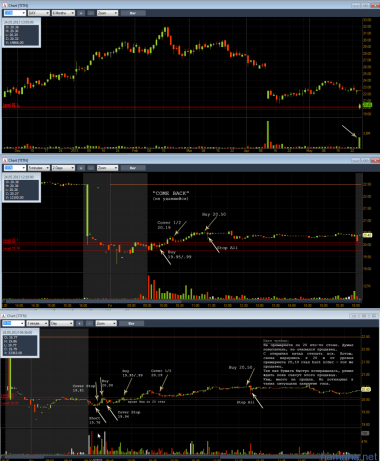Click the Bar button in top chart

pyautogui.click(x=133, y=13)
